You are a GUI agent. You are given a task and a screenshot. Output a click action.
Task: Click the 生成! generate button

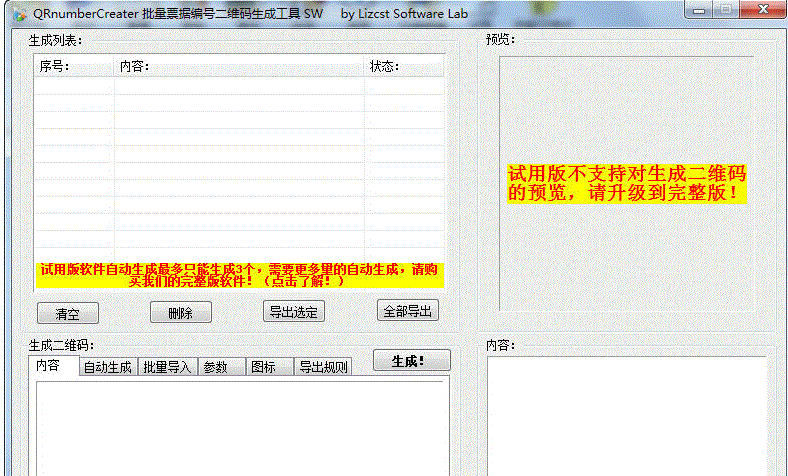412,360
